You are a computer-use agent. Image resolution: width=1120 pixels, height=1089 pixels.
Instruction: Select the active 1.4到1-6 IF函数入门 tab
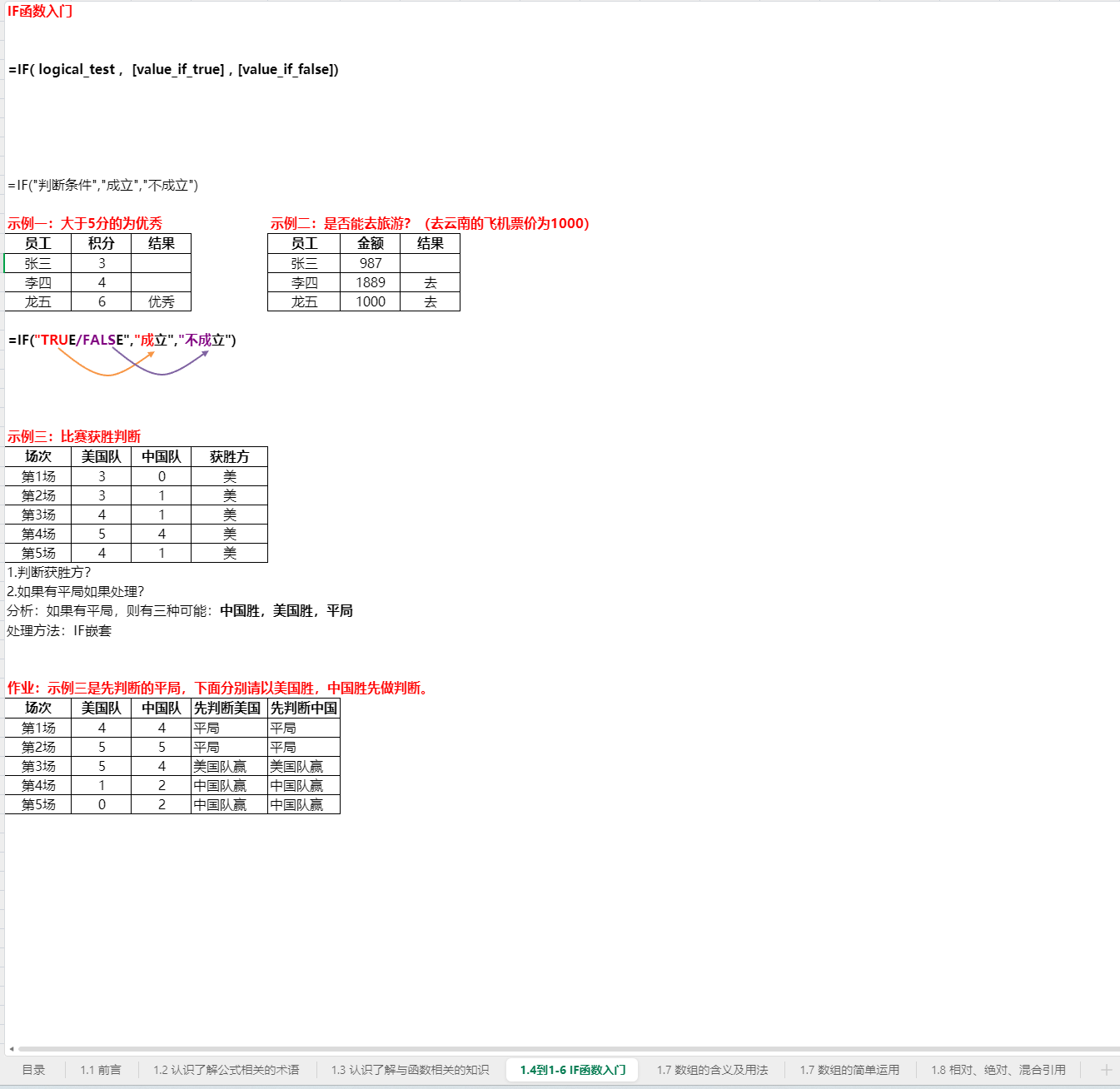(573, 1070)
